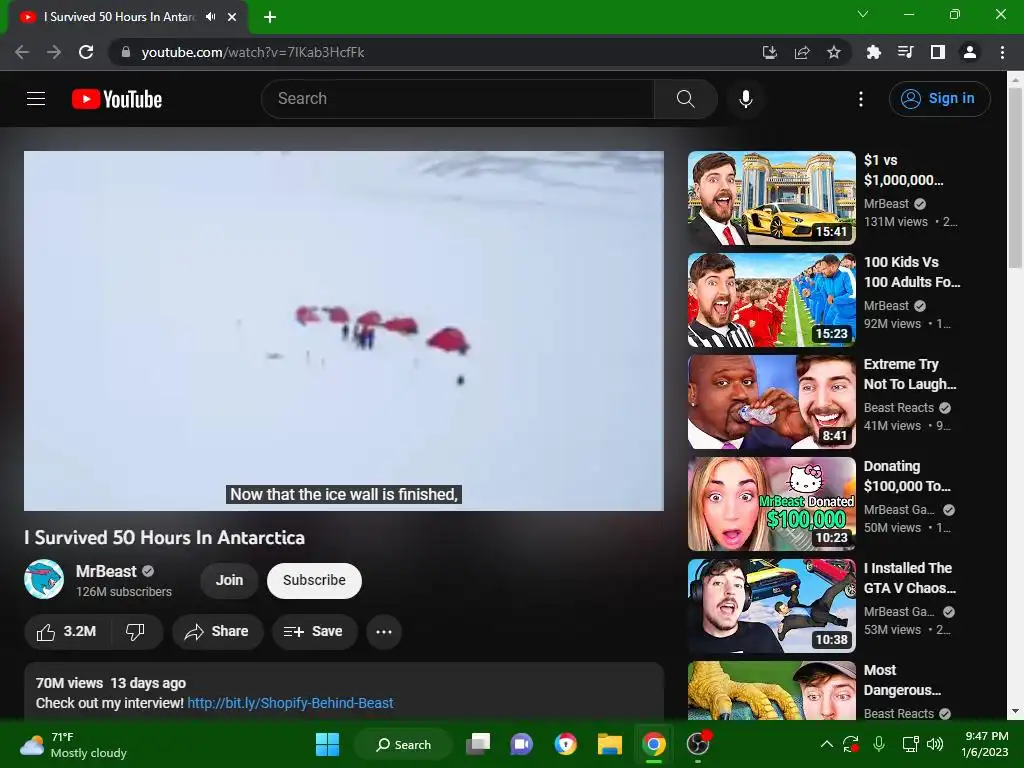Open Donating $100,000 video thumbnail
Viewport: 1024px width, 768px height.
pos(771,504)
